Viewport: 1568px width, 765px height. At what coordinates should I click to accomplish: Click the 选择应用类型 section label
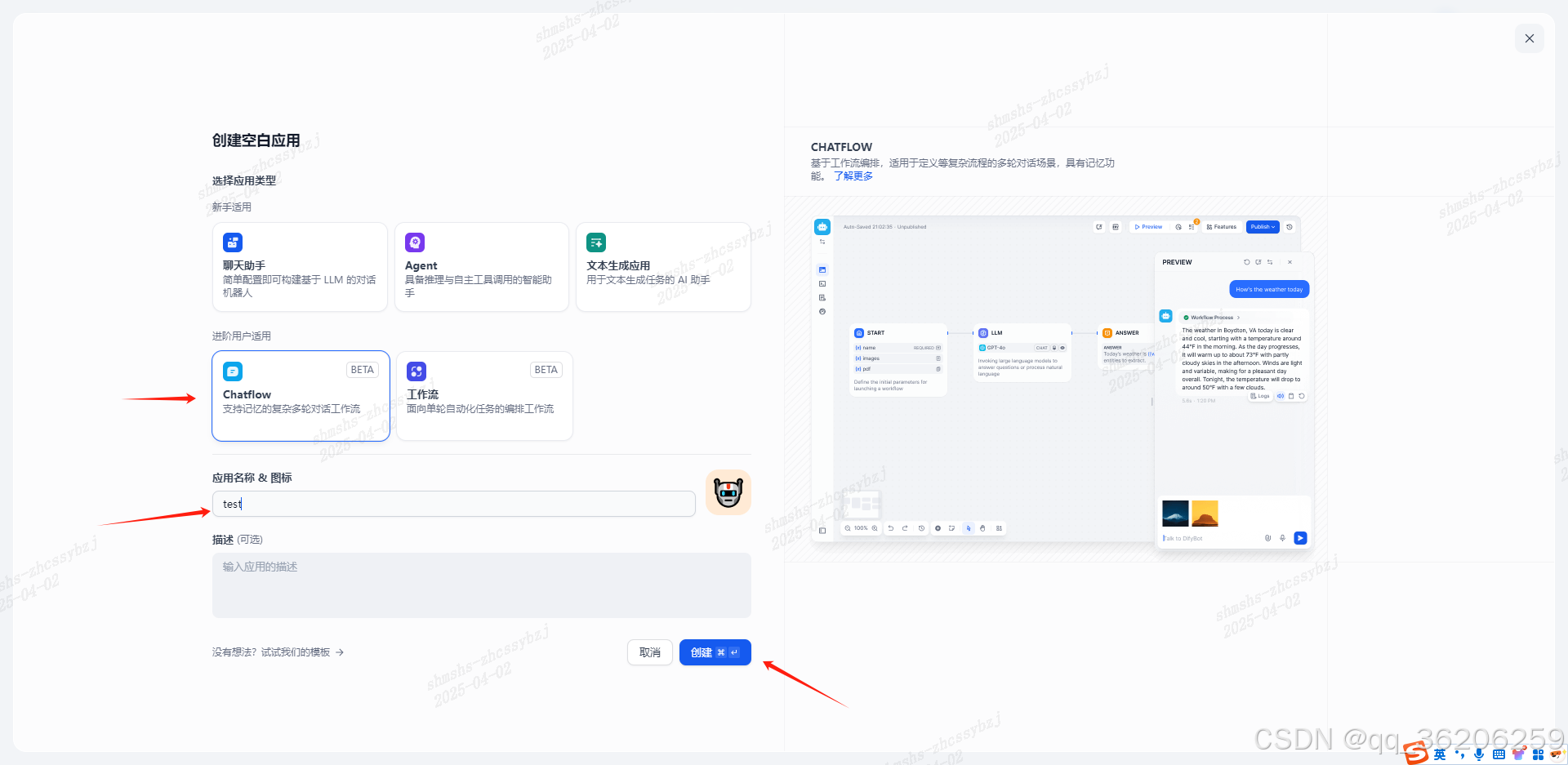tap(244, 180)
